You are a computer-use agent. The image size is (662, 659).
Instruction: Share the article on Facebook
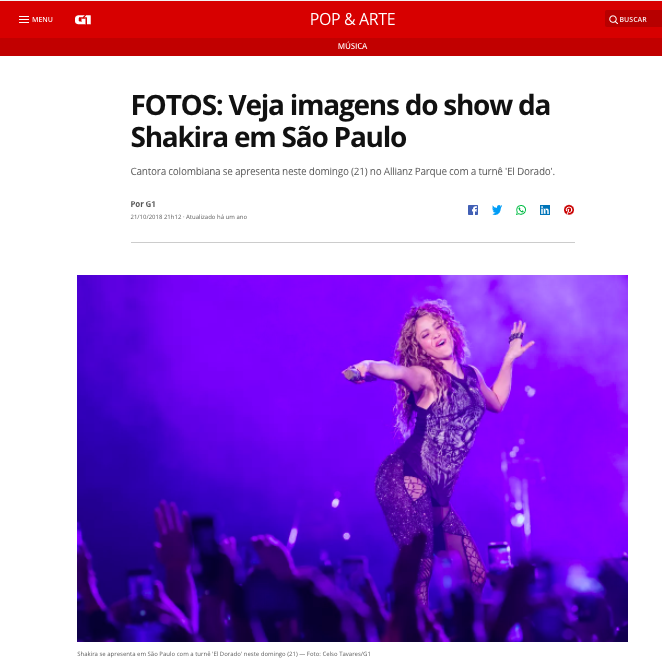click(x=473, y=210)
